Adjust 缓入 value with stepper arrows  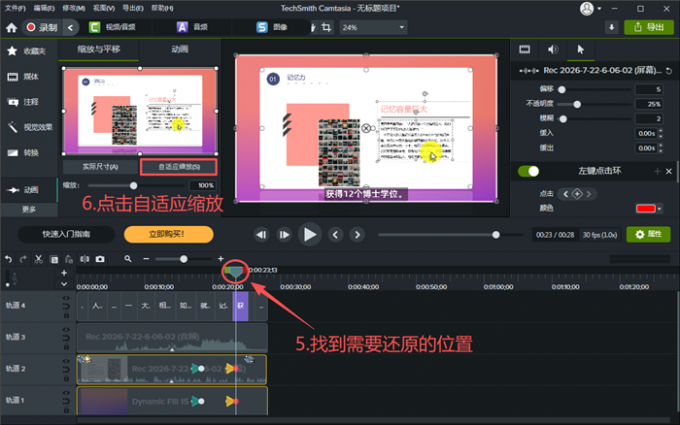(660, 133)
